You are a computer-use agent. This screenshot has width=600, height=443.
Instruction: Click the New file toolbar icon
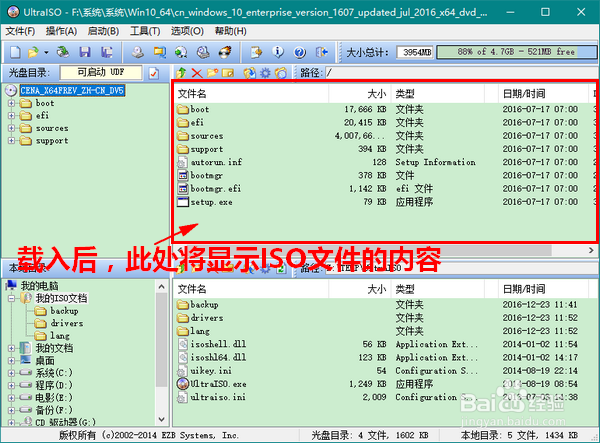point(15,52)
